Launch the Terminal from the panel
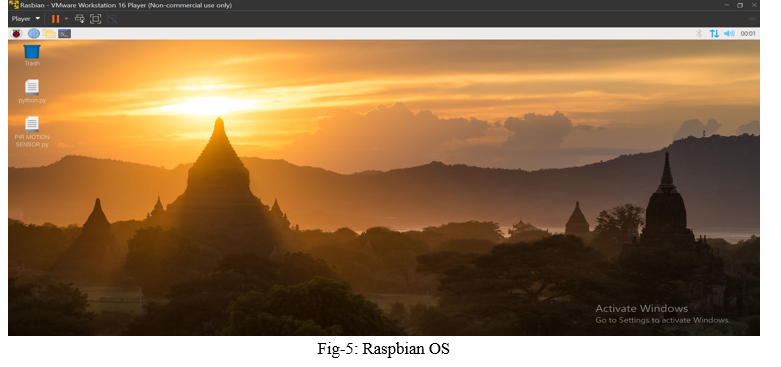781x367 pixels. [x=64, y=34]
